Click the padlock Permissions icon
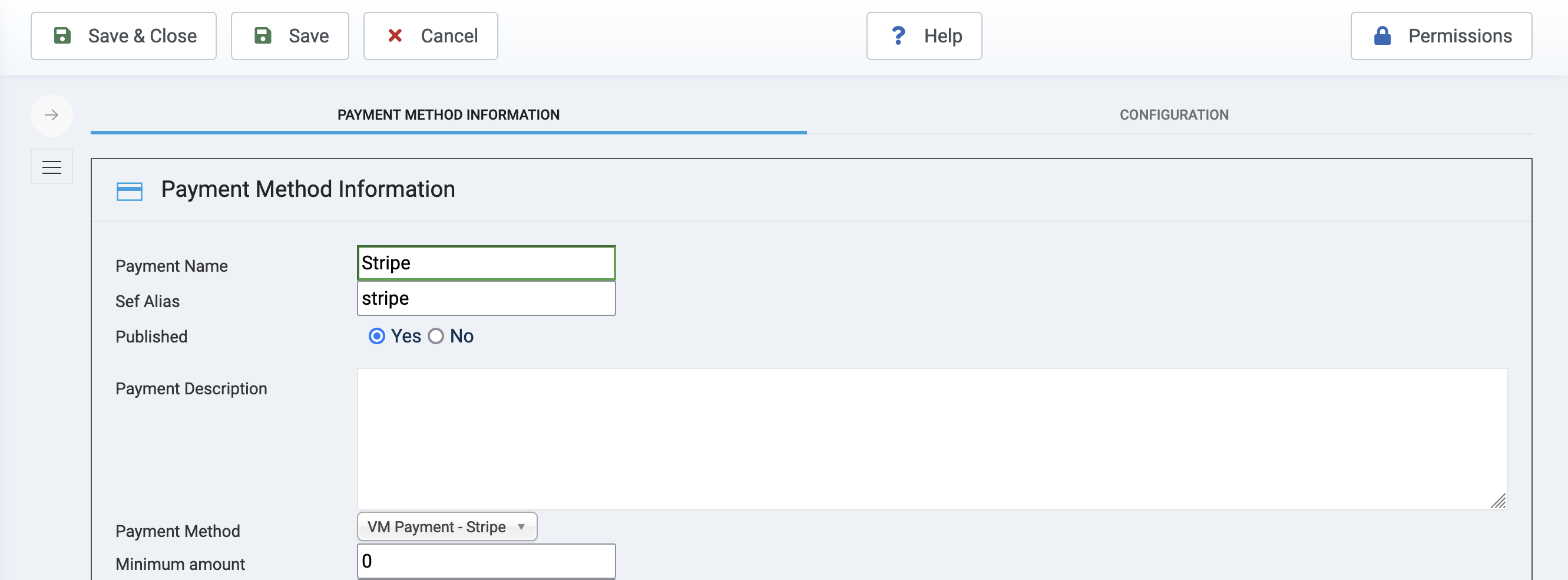Screen dimensions: 1568x580 (x=1382, y=36)
